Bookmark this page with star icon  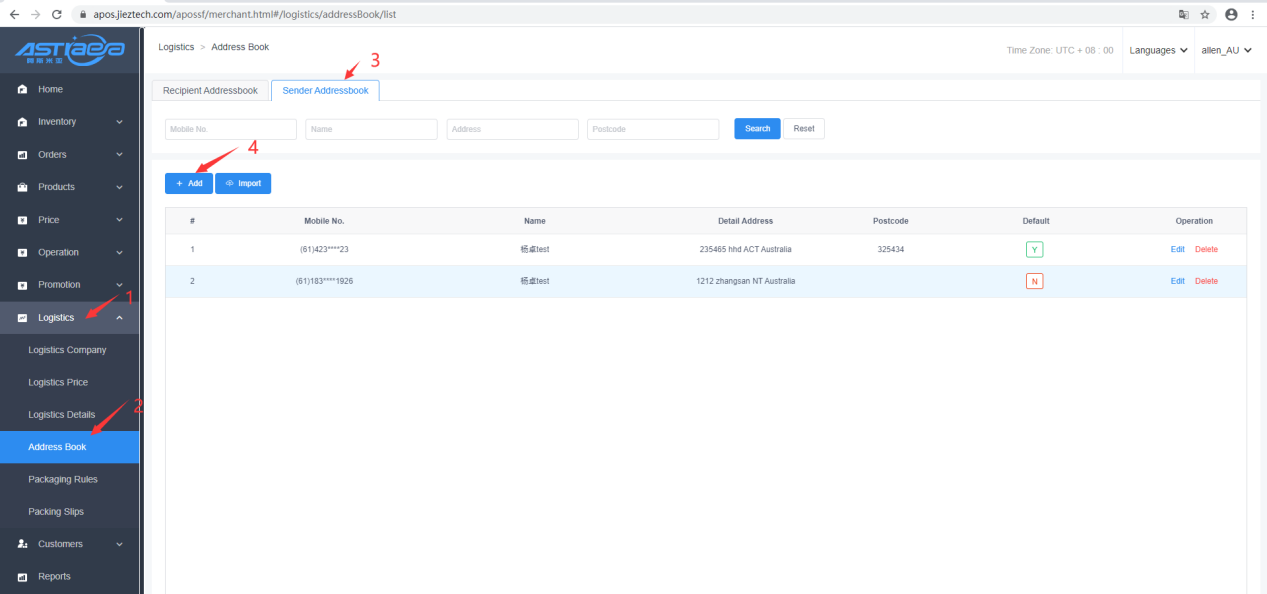click(x=1205, y=15)
